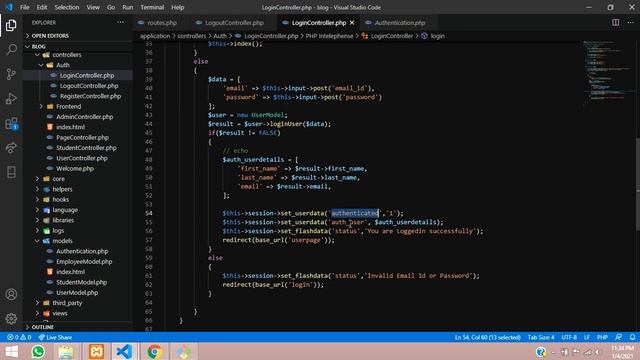The width and height of the screenshot is (640, 360).
Task: Open the Run menu
Action: pyautogui.click(x=127, y=7)
